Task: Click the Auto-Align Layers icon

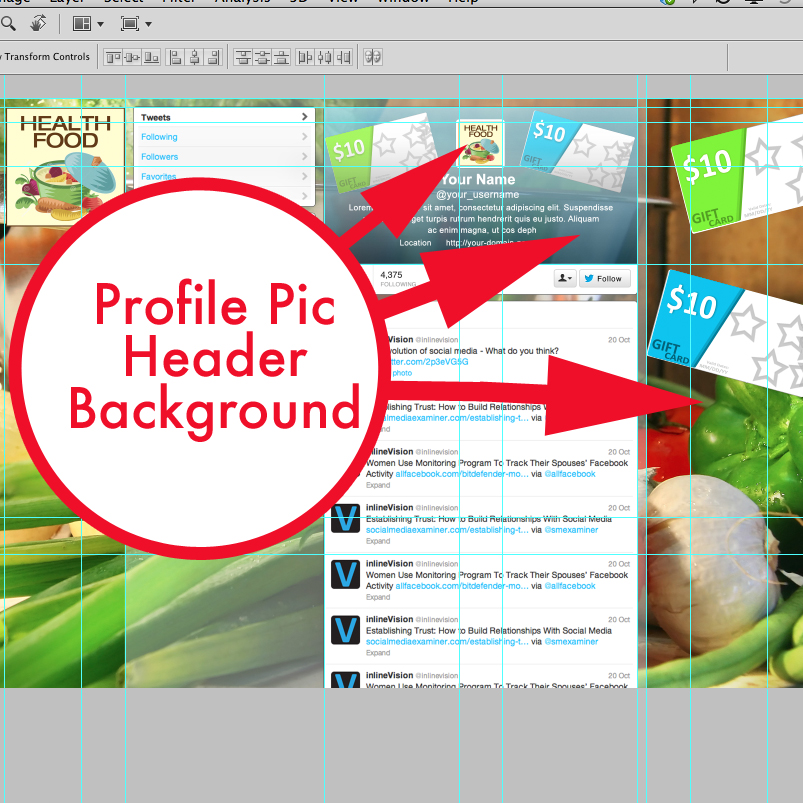Action: click(372, 57)
